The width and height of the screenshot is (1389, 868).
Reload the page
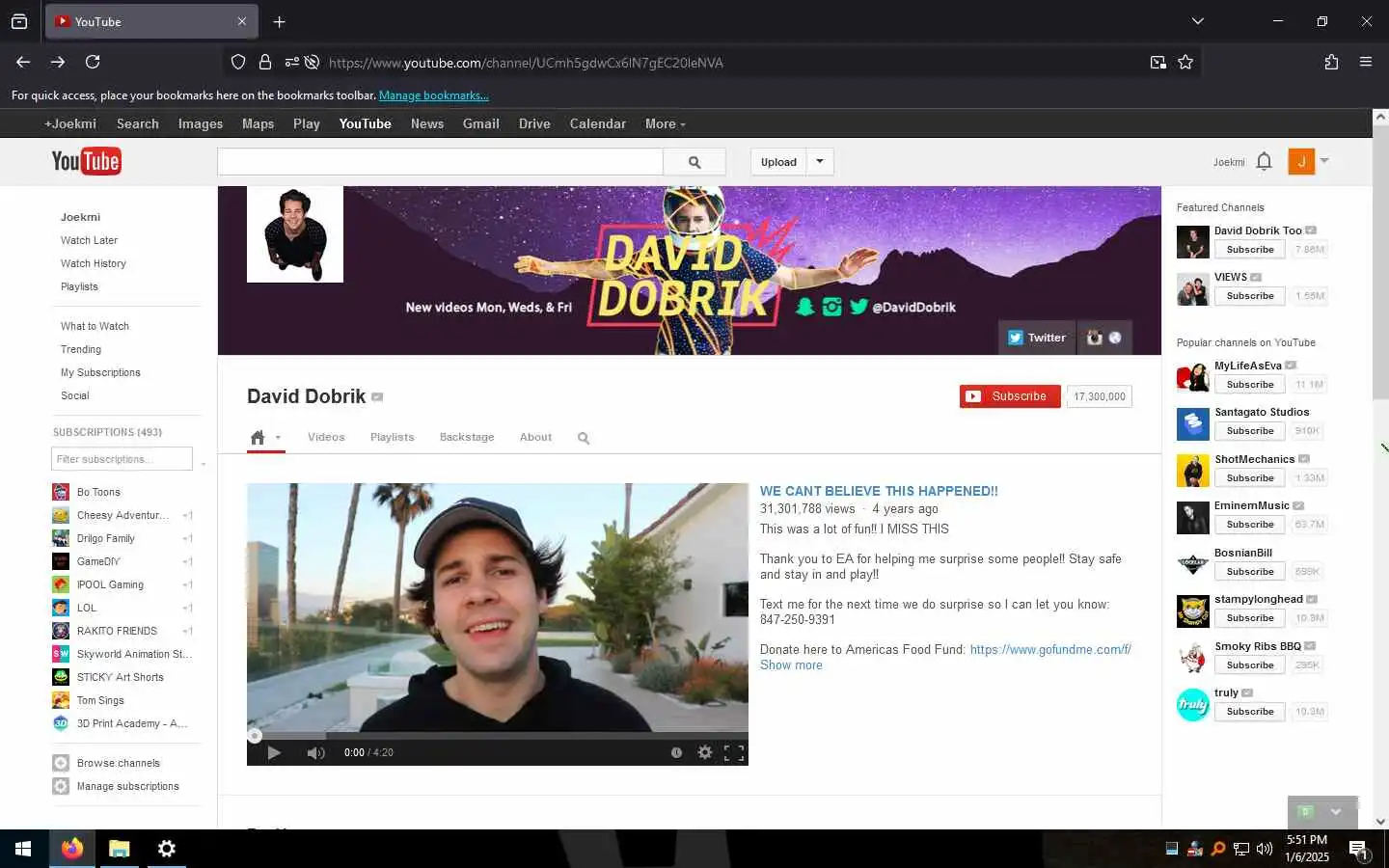click(x=93, y=62)
